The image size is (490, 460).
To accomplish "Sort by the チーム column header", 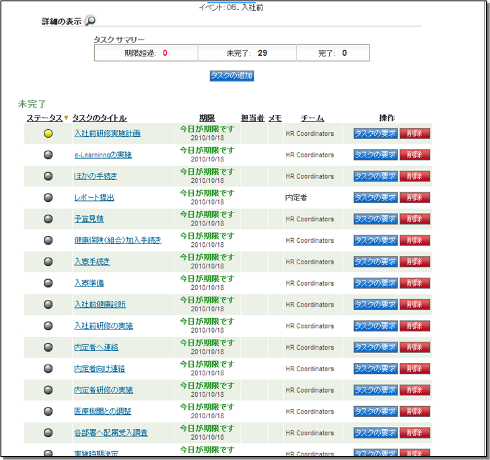I will pos(312,118).
